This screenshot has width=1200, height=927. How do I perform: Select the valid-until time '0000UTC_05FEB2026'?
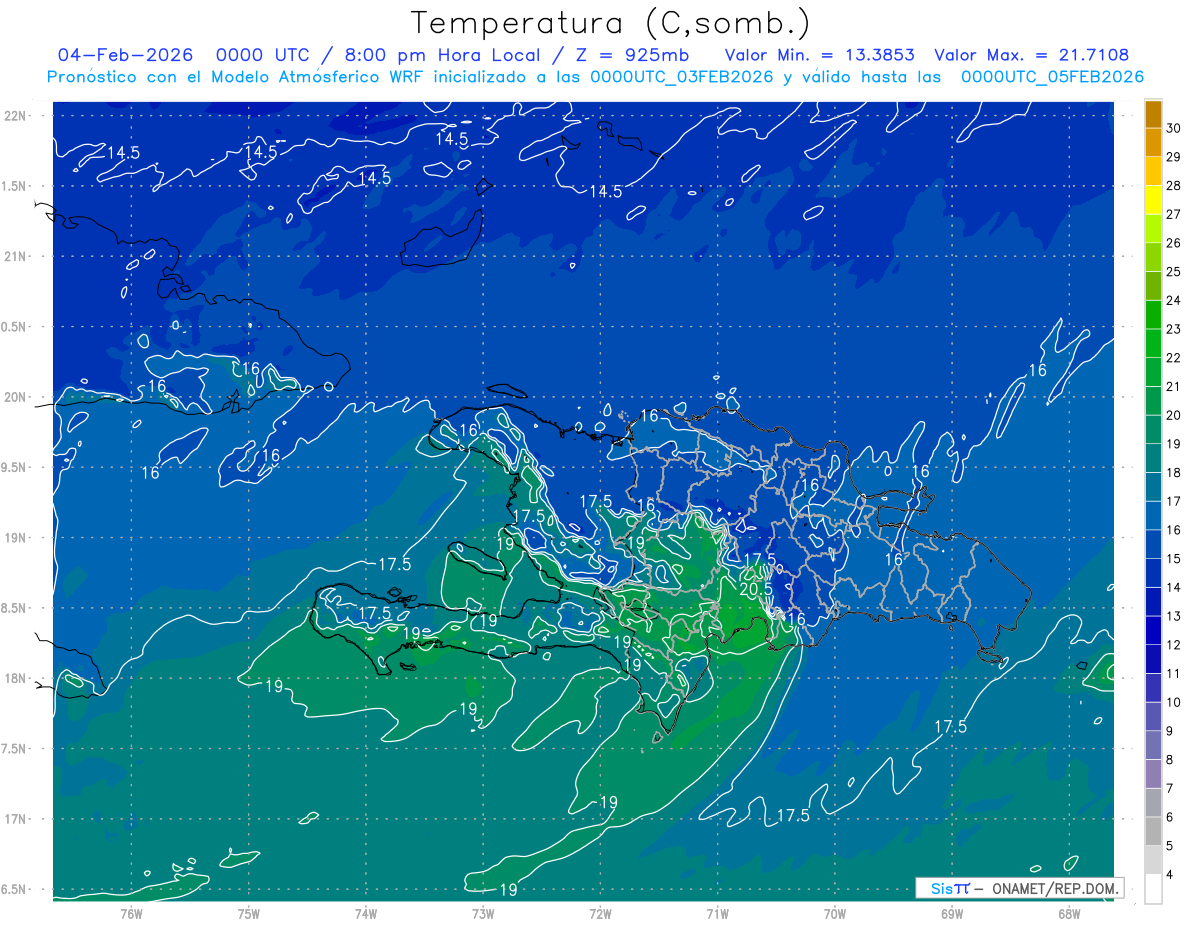pyautogui.click(x=1053, y=77)
